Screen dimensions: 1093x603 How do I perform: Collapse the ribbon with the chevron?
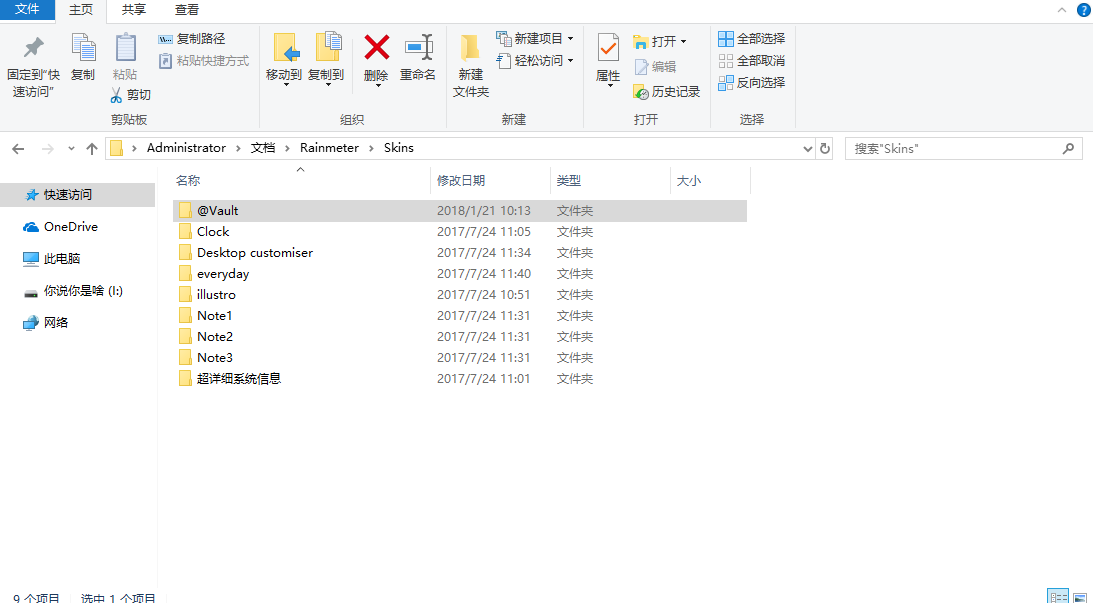pyautogui.click(x=1062, y=10)
